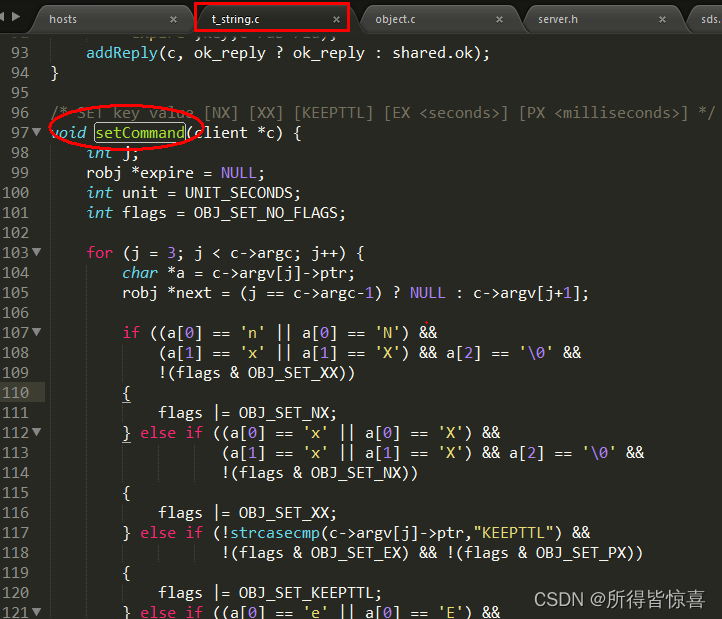
Task: Close the hosts tab
Action: point(173,19)
